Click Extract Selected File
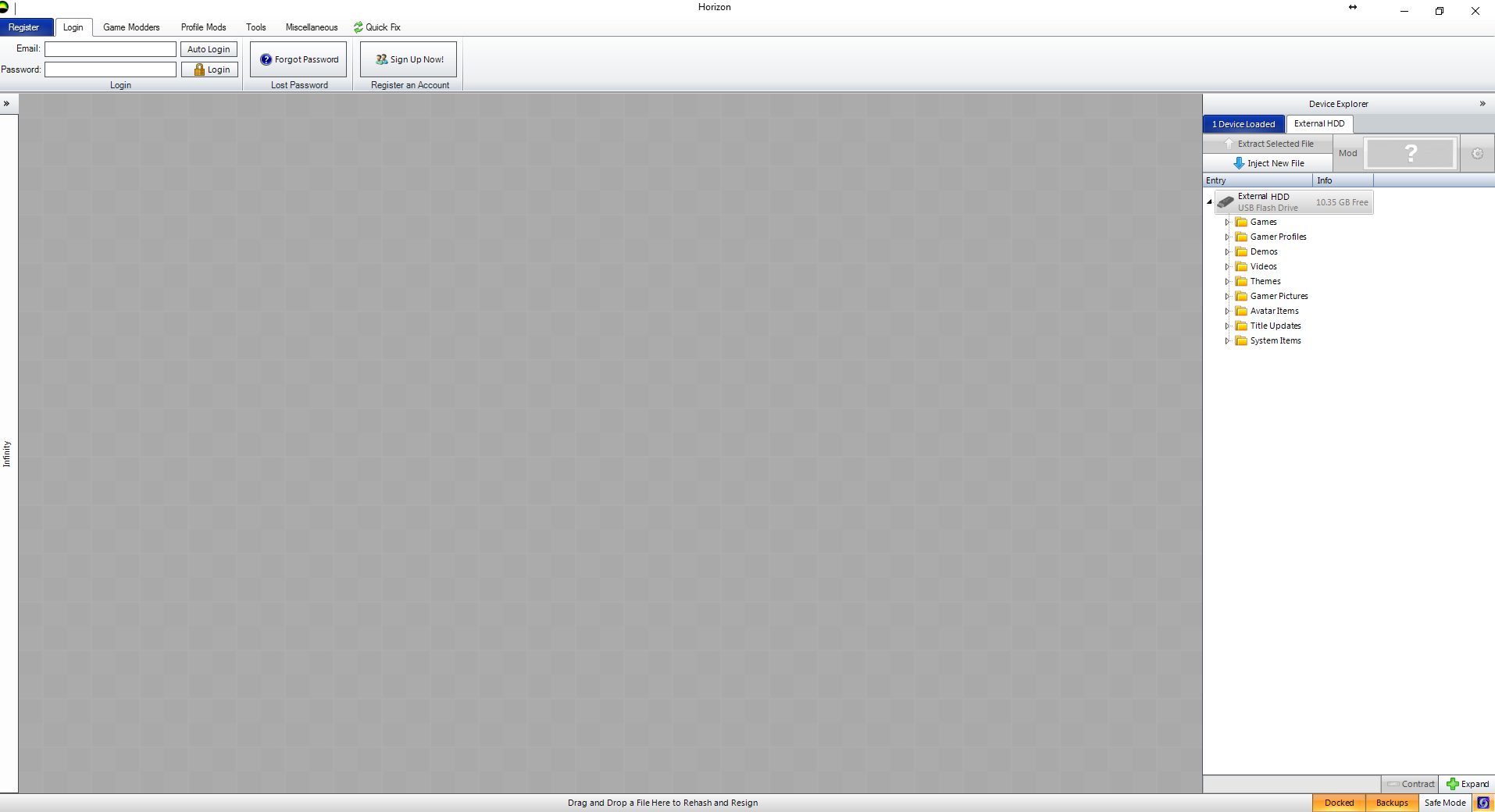Image resolution: width=1495 pixels, height=812 pixels. [1268, 144]
